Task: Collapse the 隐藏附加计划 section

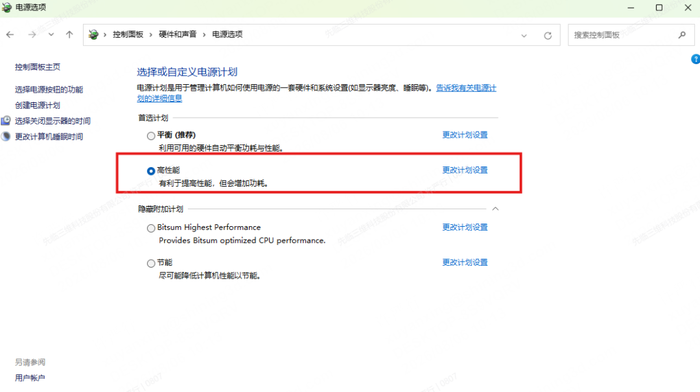Action: [x=495, y=209]
